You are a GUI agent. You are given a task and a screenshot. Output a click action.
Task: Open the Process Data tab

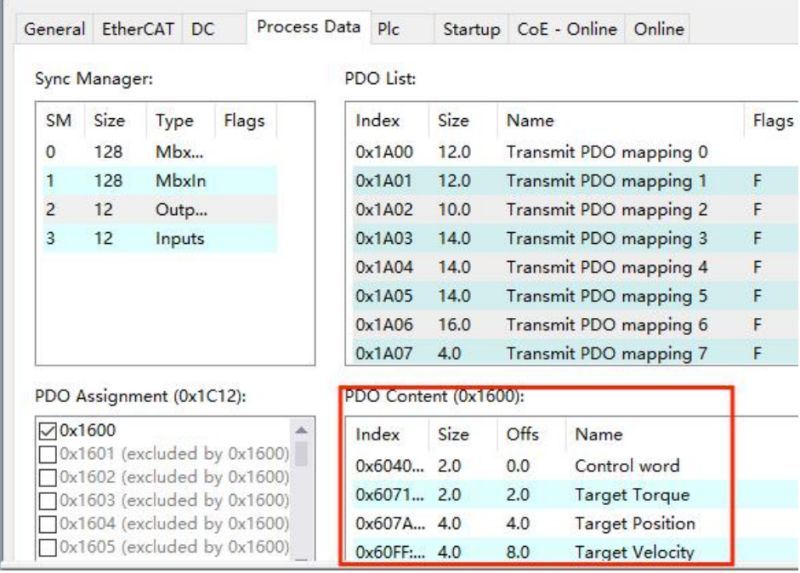coord(309,27)
